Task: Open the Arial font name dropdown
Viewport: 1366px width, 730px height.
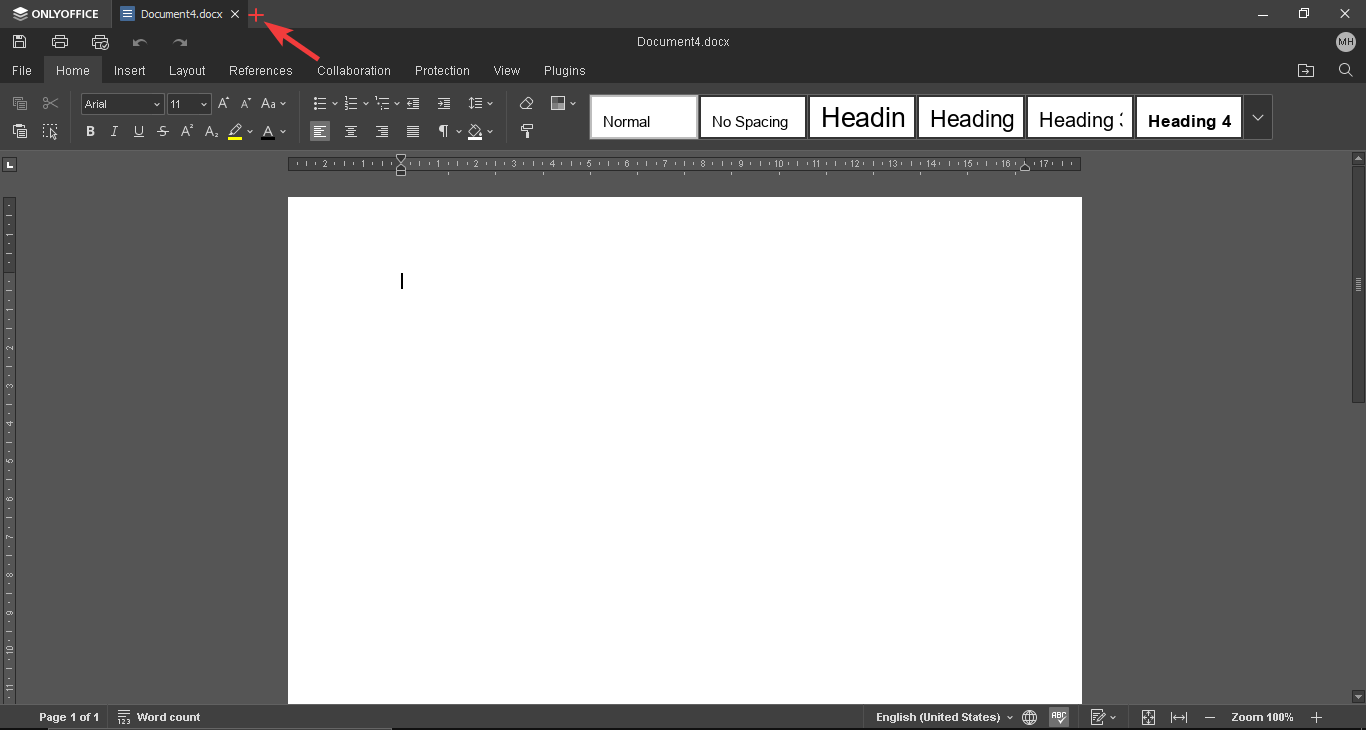Action: tap(157, 104)
